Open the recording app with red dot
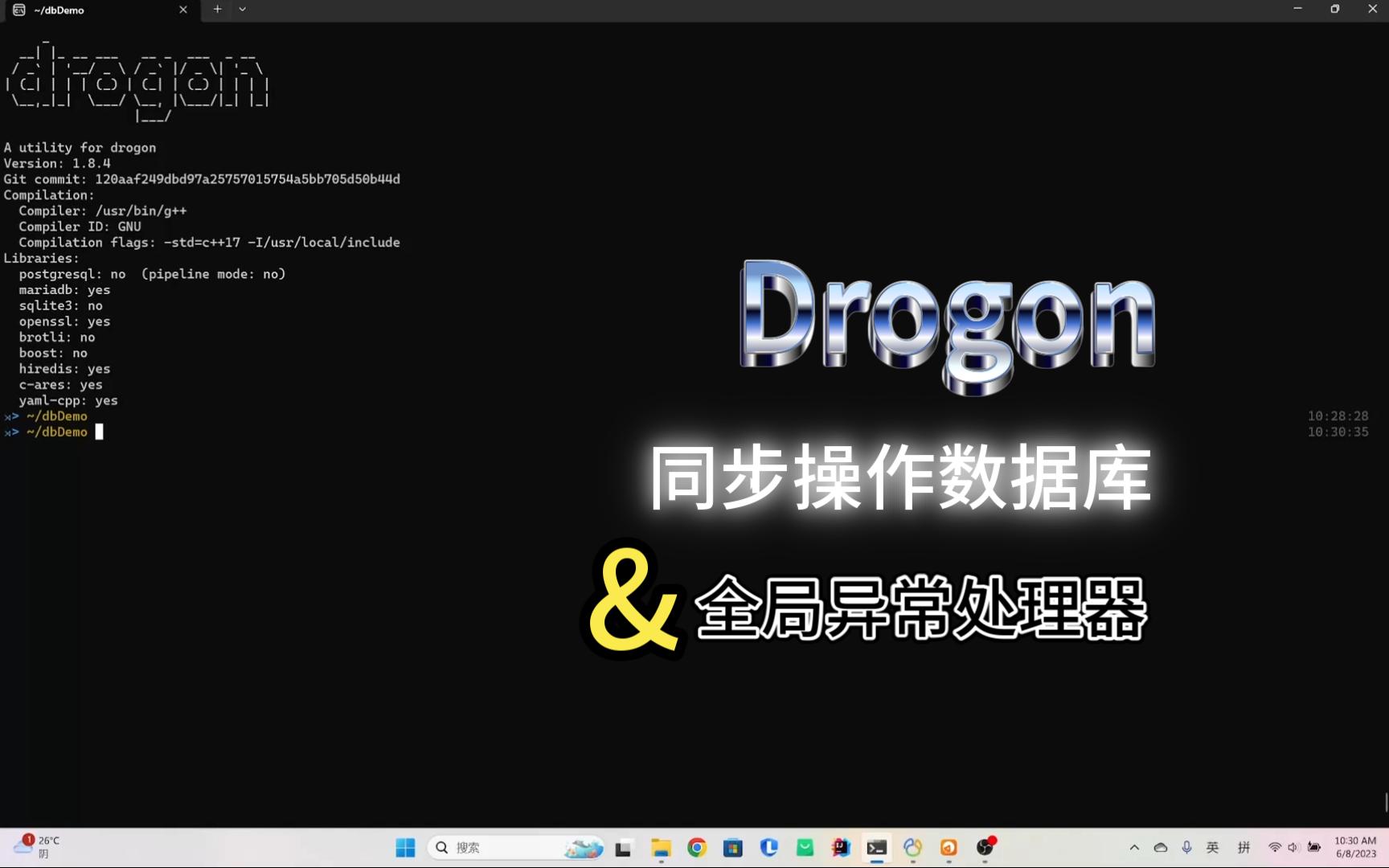 click(x=985, y=847)
